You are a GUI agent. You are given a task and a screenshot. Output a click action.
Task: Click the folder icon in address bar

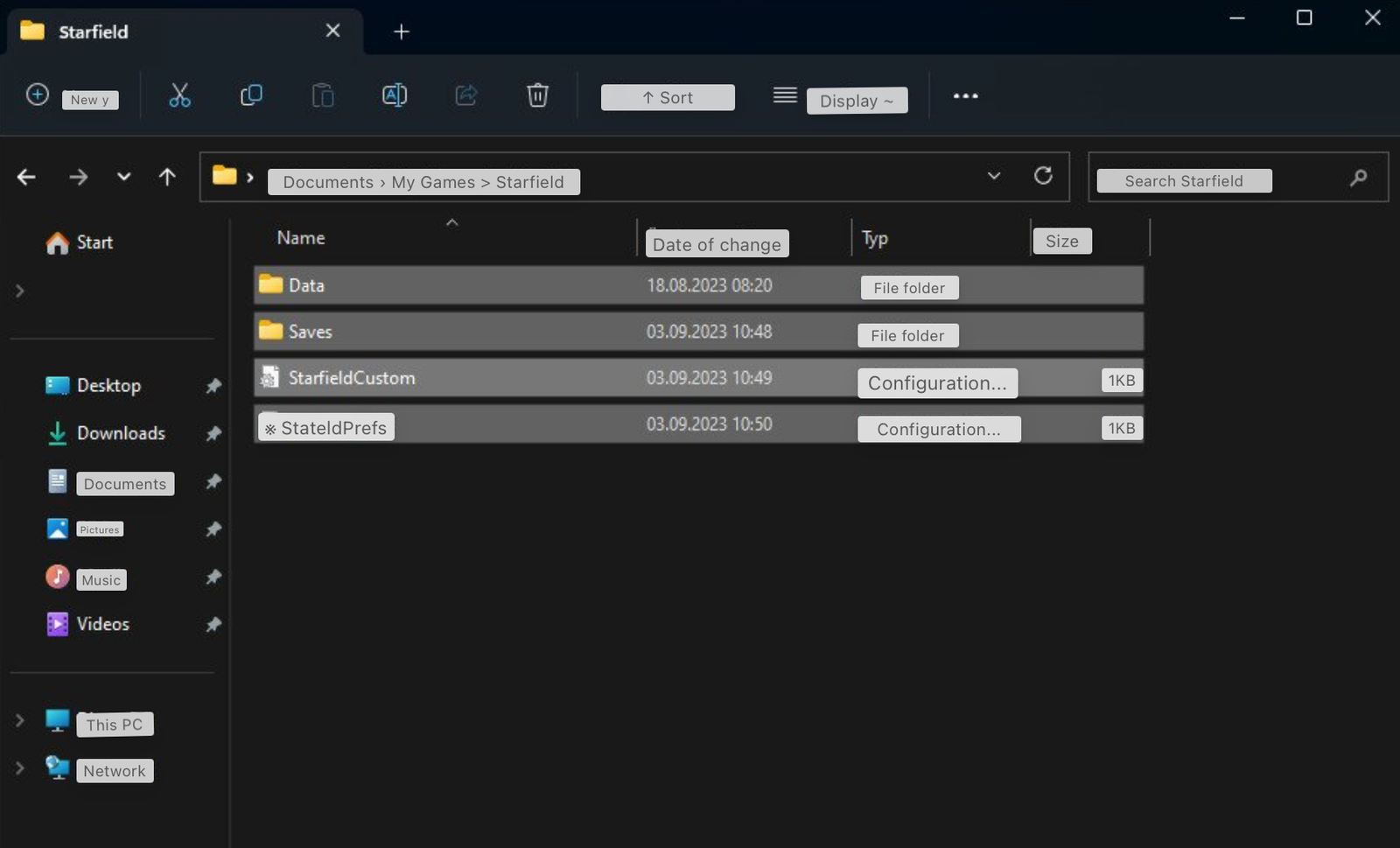225,176
